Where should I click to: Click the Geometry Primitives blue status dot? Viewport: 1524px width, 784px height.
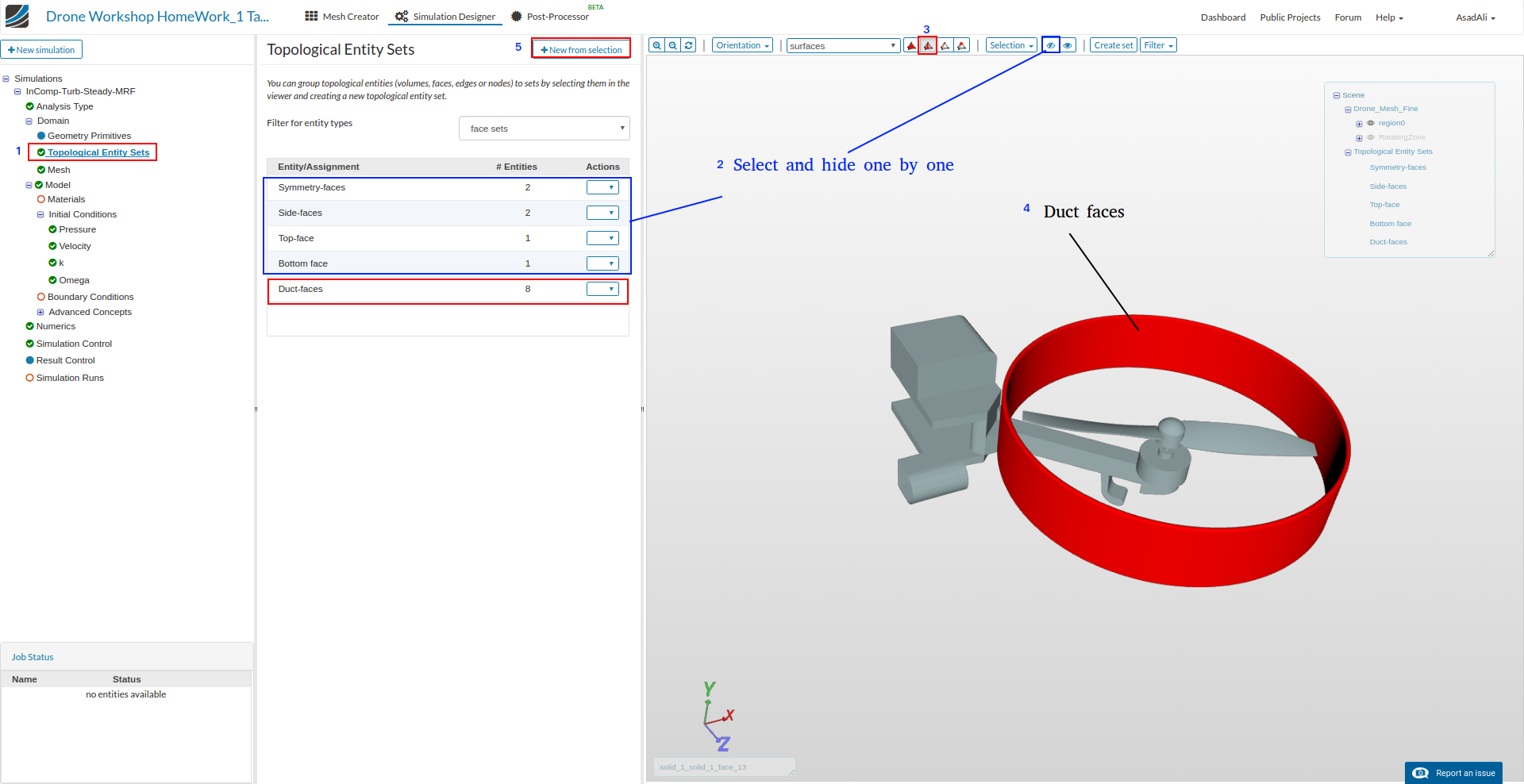click(41, 136)
